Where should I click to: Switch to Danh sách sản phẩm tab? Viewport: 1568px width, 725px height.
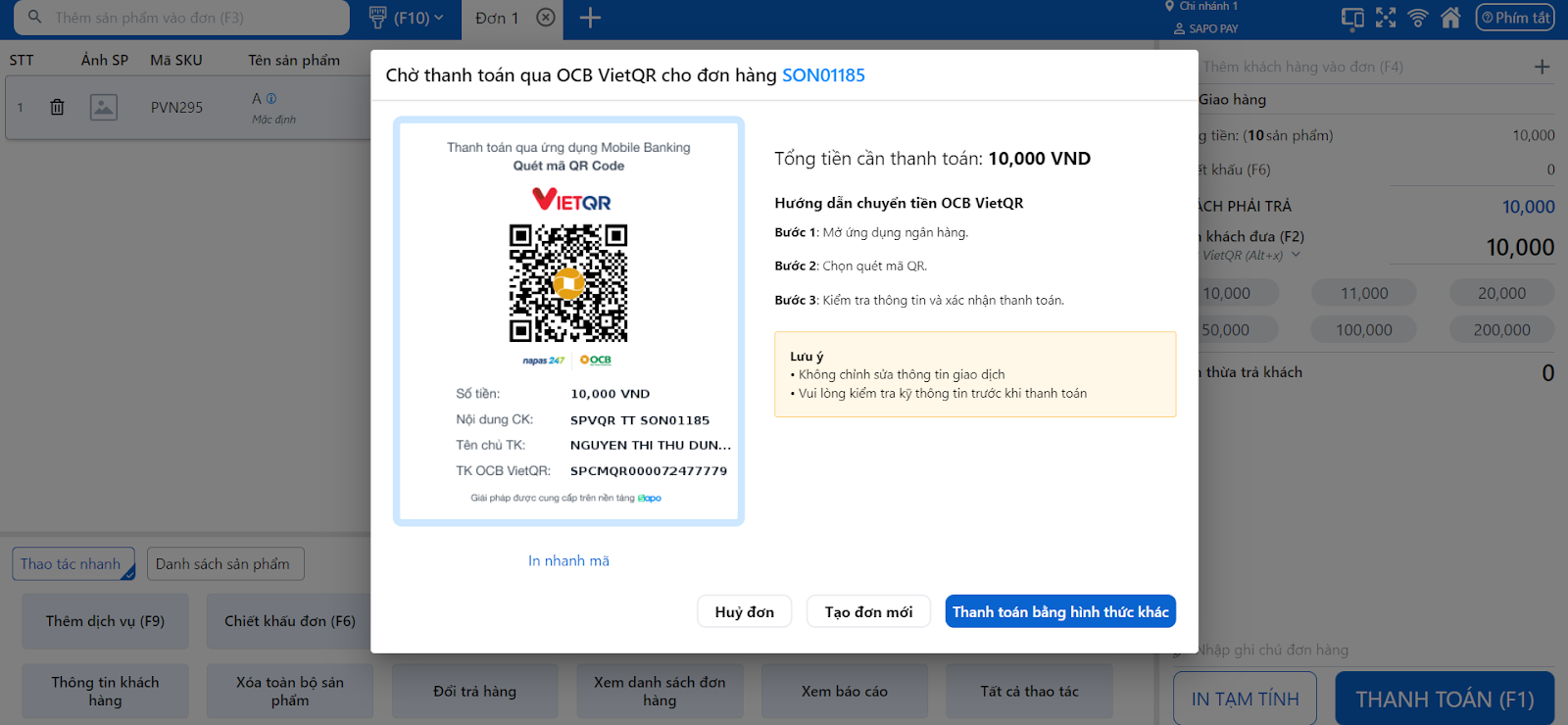pos(222,564)
